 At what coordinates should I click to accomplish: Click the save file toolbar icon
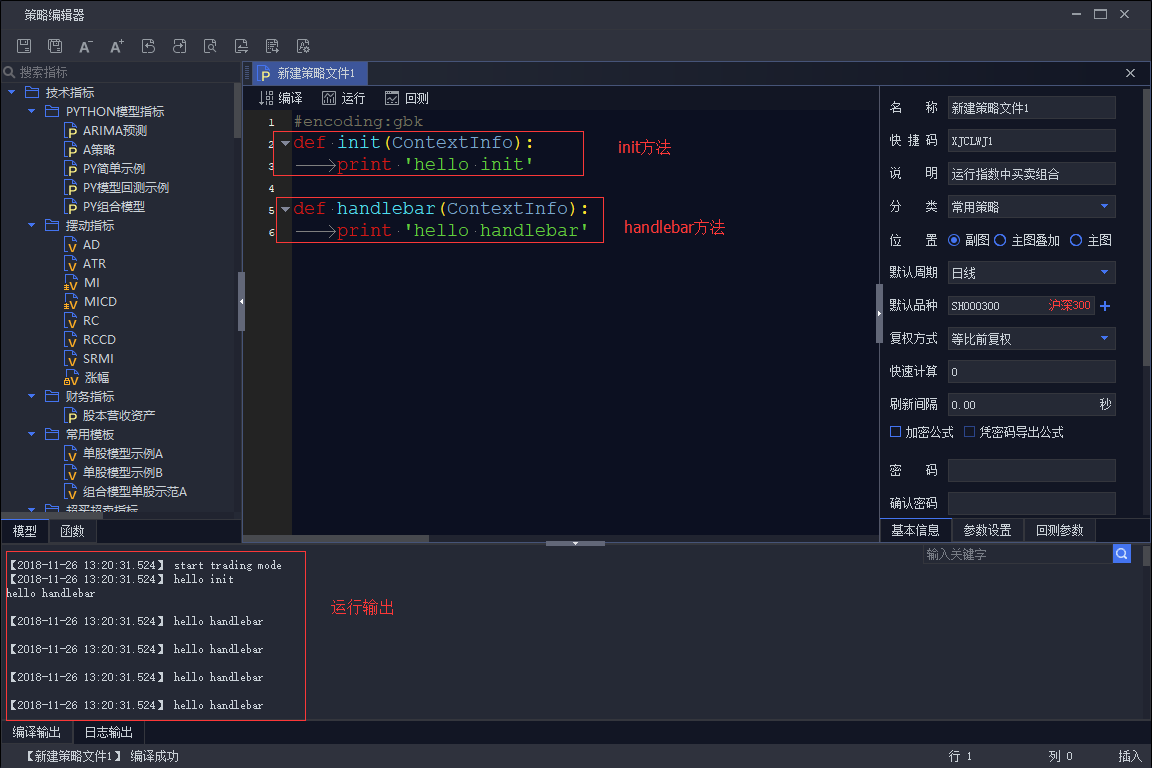(25, 46)
